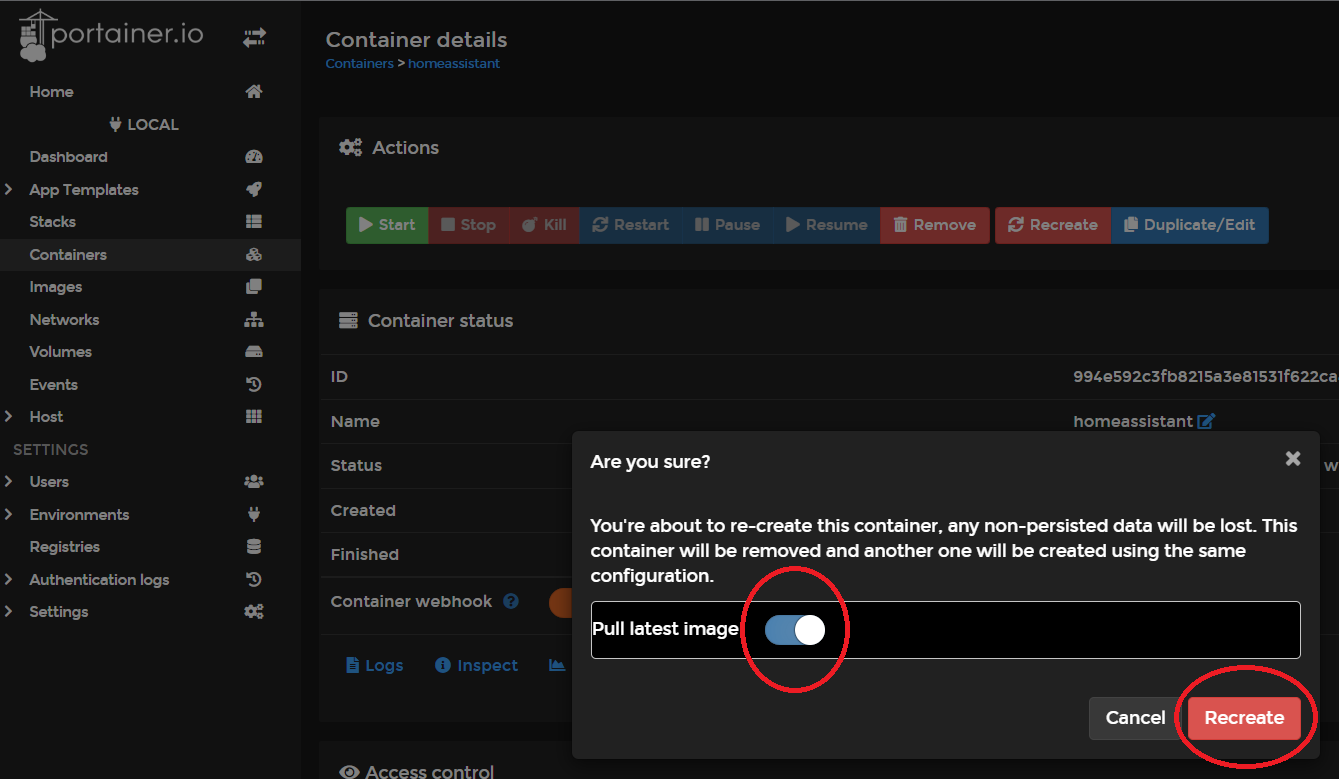This screenshot has height=779, width=1339.
Task: Expand the Users settings section
Action: (9, 482)
